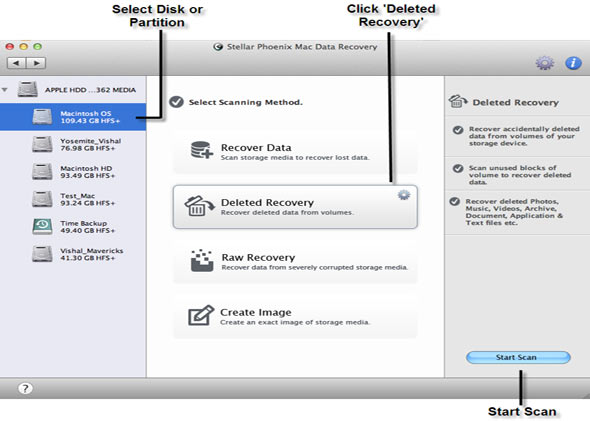Image resolution: width=590 pixels, height=421 pixels.
Task: Go forward with the right arrow button
Action: coord(36,63)
